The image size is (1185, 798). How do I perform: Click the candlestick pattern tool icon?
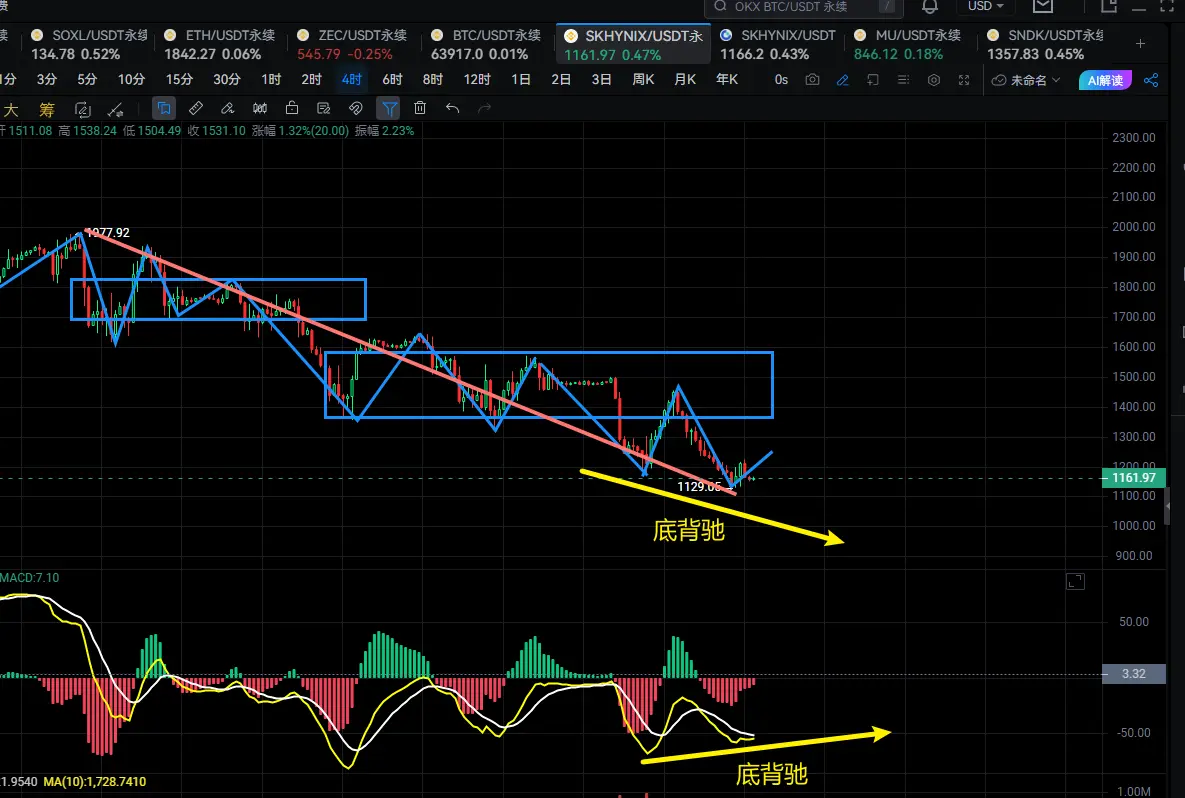pos(260,109)
